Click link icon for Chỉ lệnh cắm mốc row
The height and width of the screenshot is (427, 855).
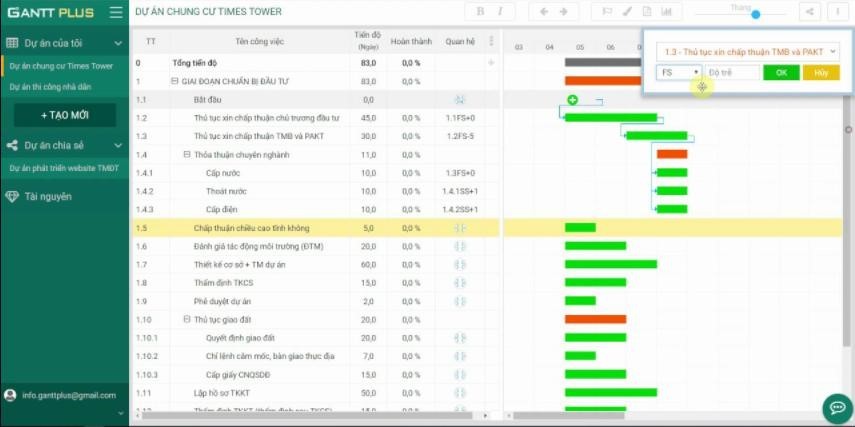(460, 356)
